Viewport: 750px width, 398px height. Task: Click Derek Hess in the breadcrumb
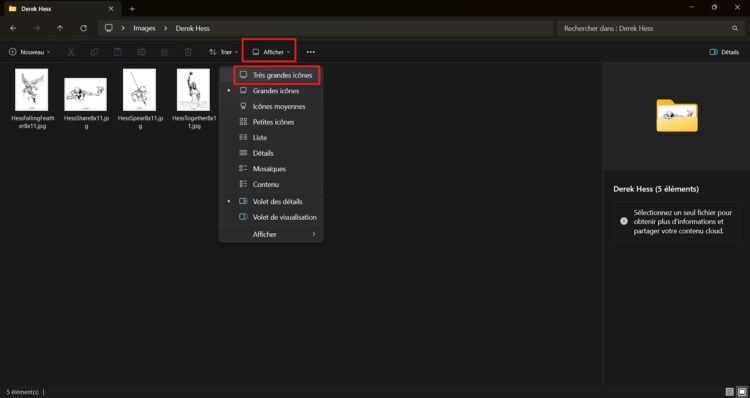tap(193, 28)
